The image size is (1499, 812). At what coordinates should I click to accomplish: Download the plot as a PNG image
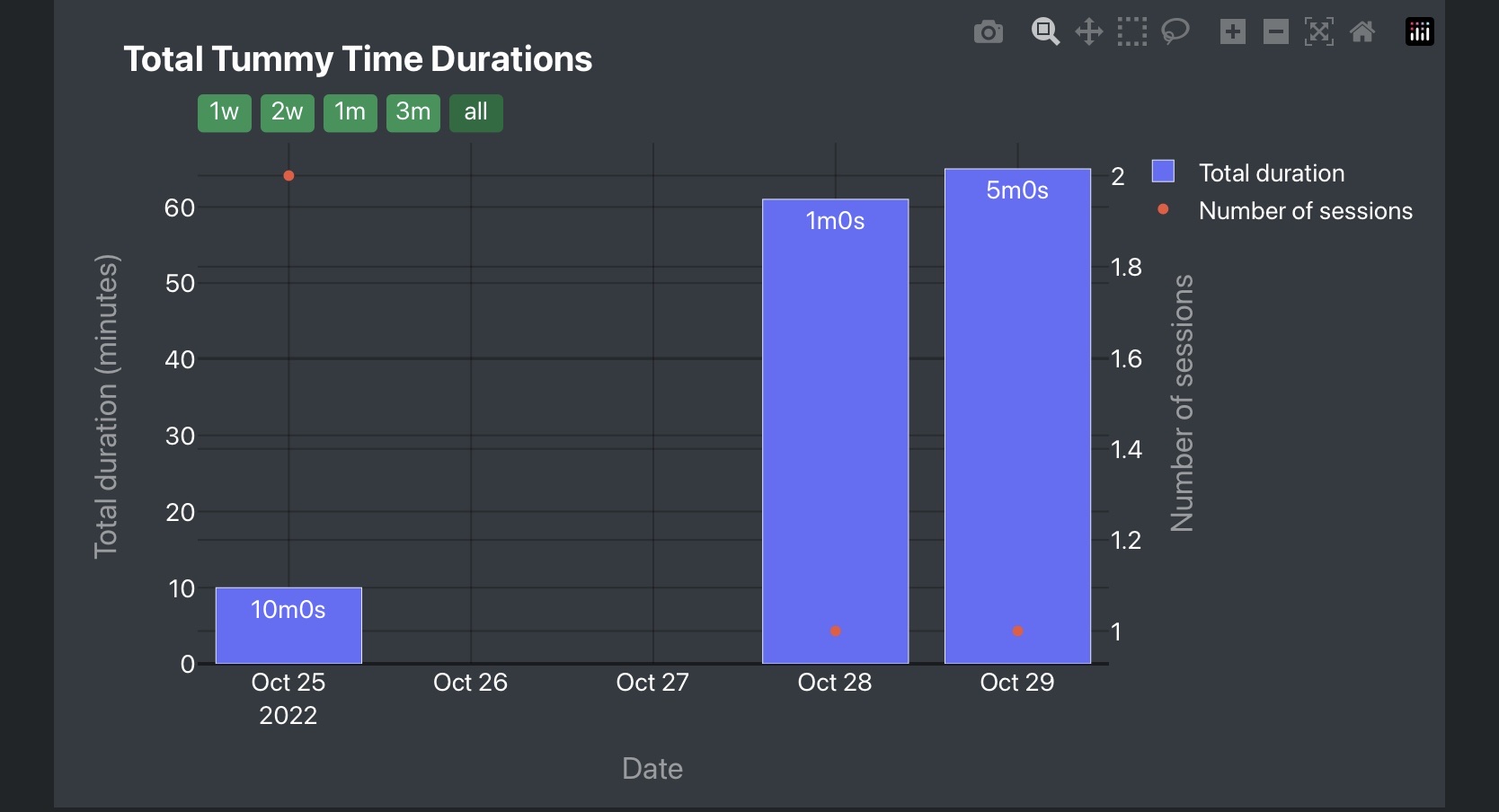[988, 31]
